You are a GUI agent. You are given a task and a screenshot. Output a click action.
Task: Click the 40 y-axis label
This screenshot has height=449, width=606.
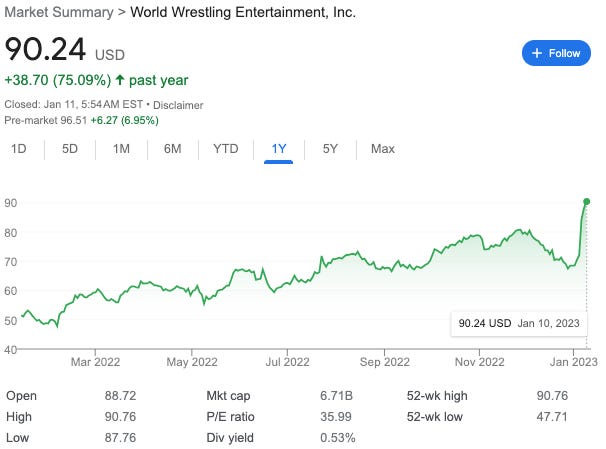click(10, 350)
